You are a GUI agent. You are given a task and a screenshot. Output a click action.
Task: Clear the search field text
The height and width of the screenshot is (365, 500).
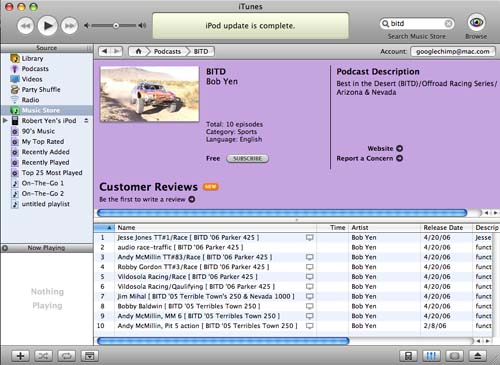click(448, 24)
